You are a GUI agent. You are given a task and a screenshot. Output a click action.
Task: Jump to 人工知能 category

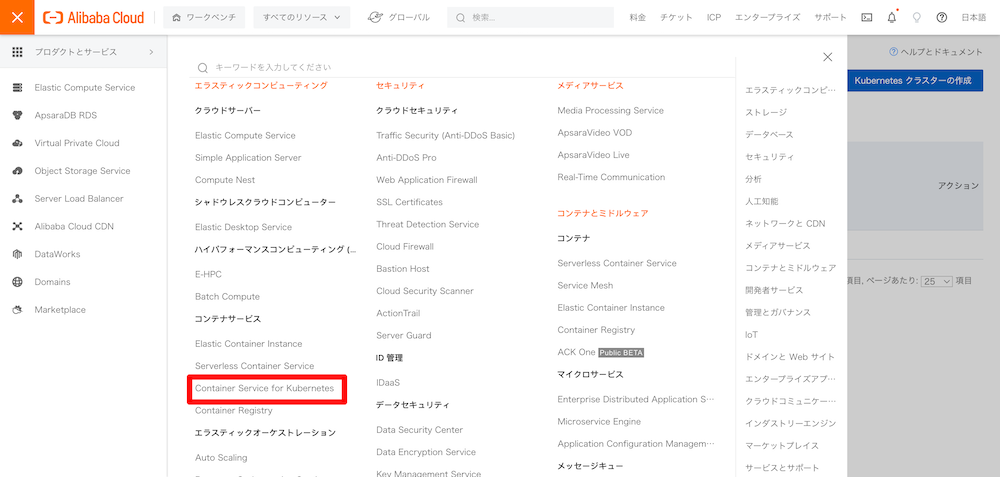tap(761, 201)
